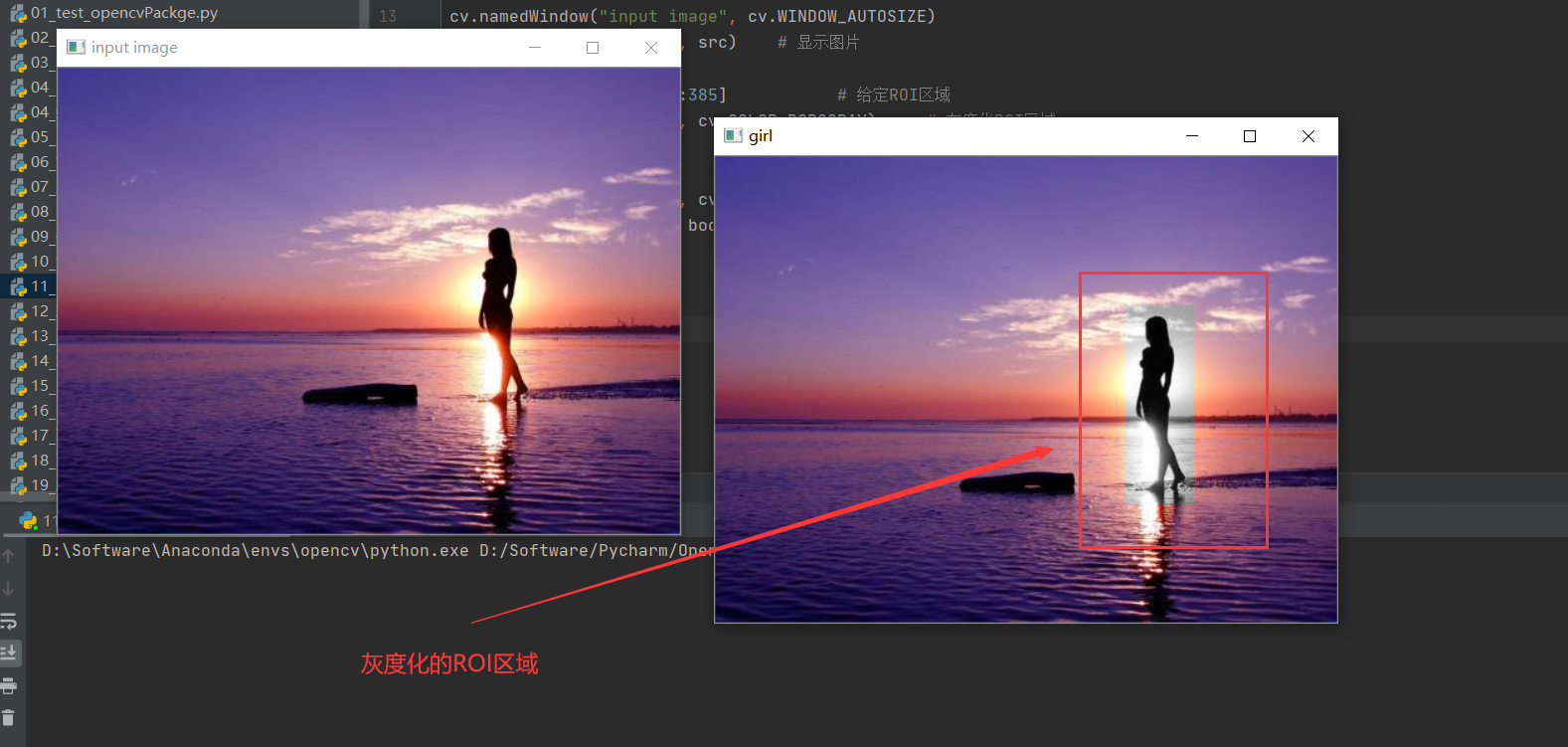
Task: Click the 'input image' window title bar text
Action: click(134, 47)
